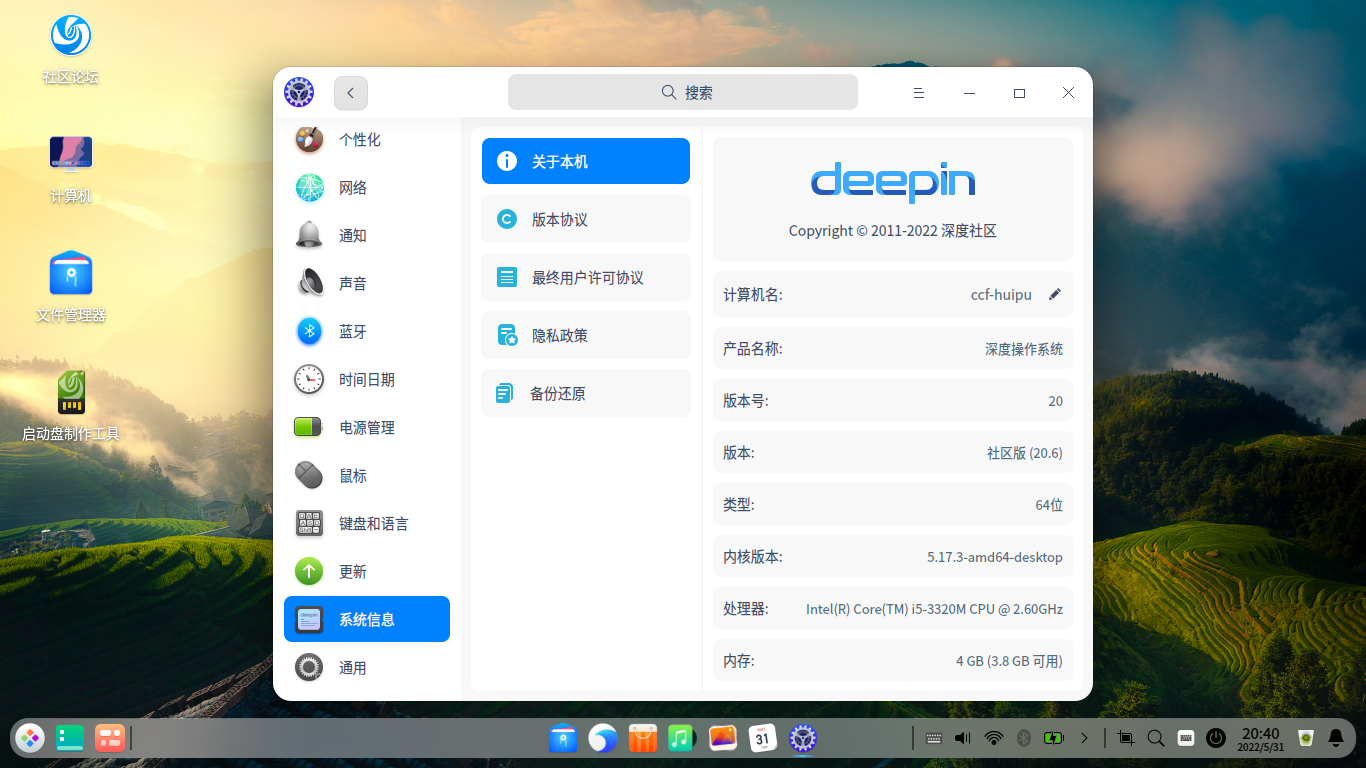The image size is (1366, 768).
Task: Go back using the back arrow button
Action: point(350,92)
